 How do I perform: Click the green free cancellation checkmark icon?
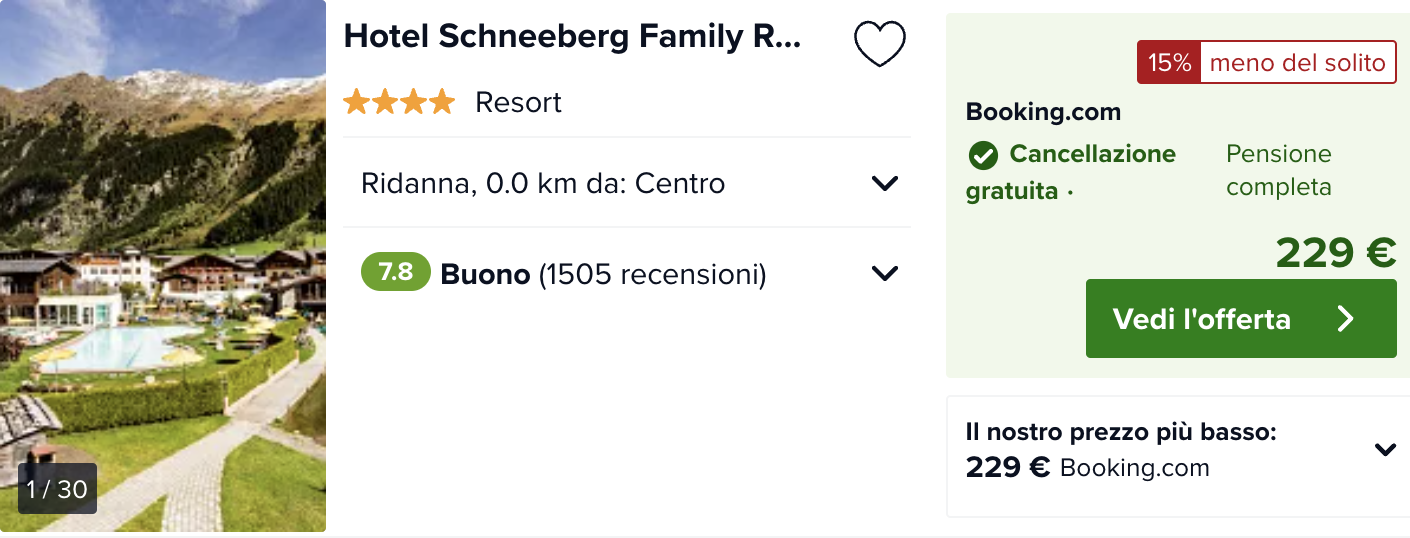[x=983, y=156]
